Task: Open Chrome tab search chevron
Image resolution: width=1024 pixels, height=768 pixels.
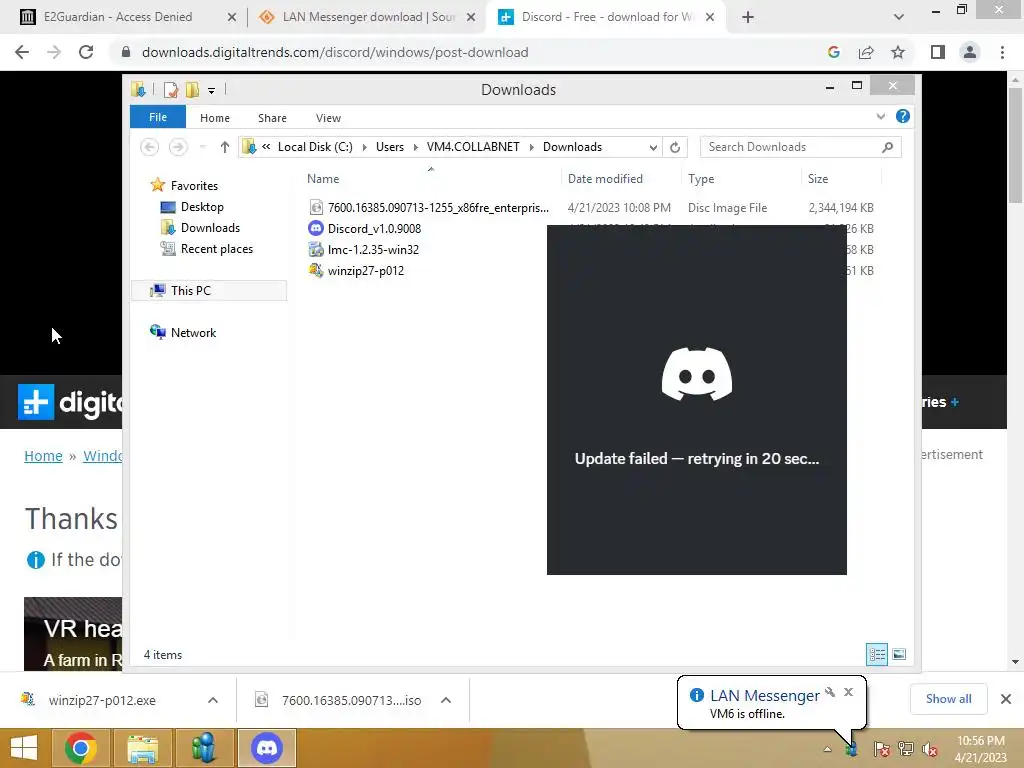Action: pos(899,17)
